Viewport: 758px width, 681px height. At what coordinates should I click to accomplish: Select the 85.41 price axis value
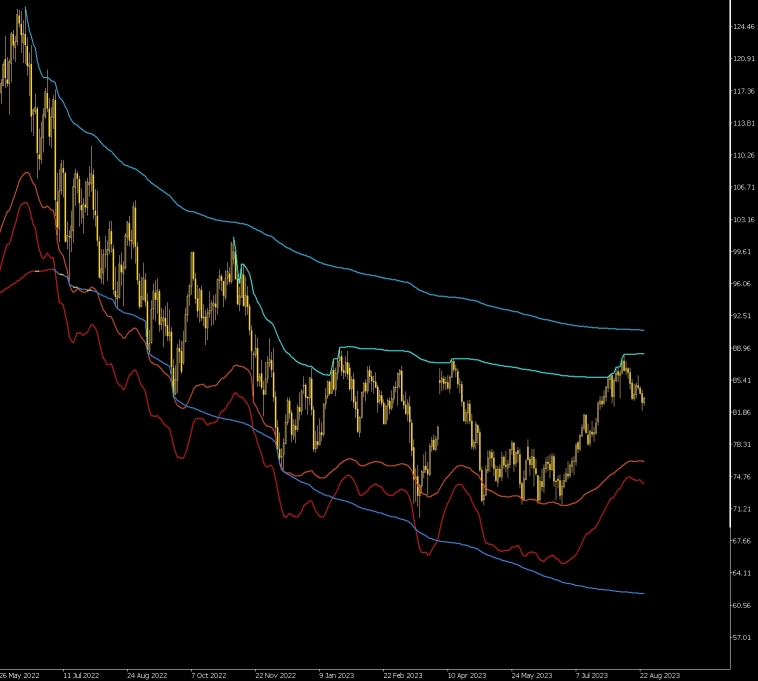[x=742, y=380]
